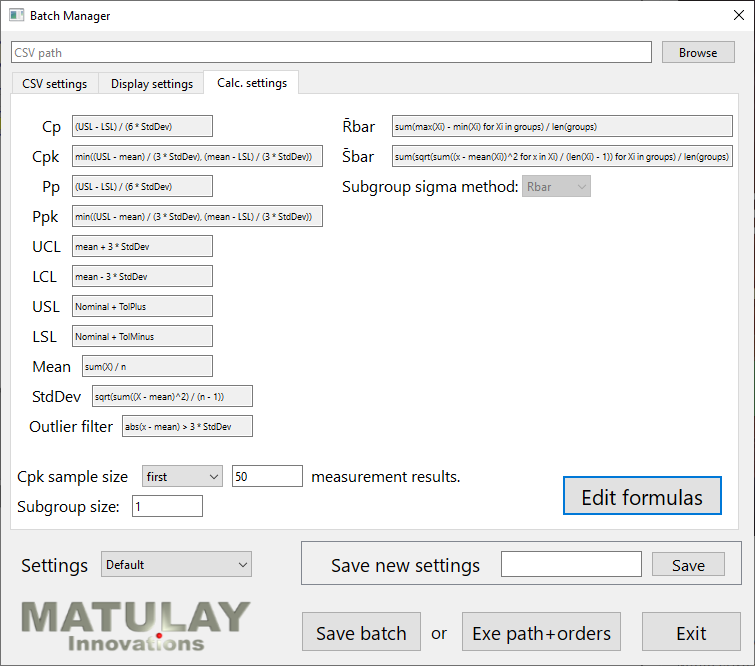Screen dimensions: 755x666
Task: Click the Edit formulas button
Action: click(642, 496)
